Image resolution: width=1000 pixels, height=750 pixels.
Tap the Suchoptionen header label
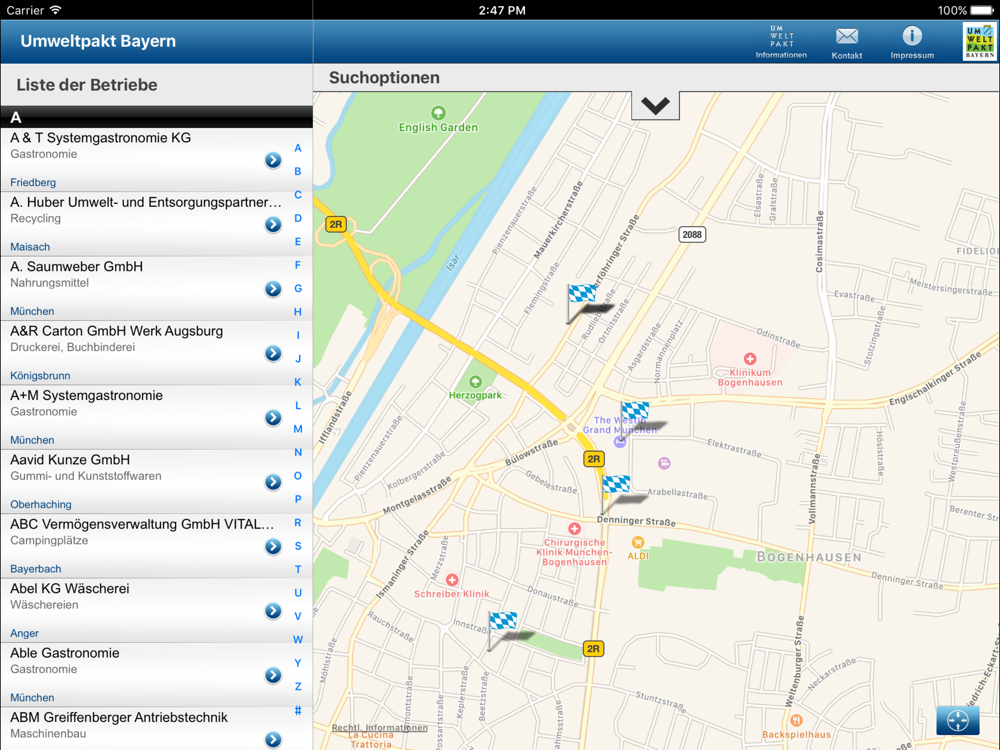click(384, 78)
